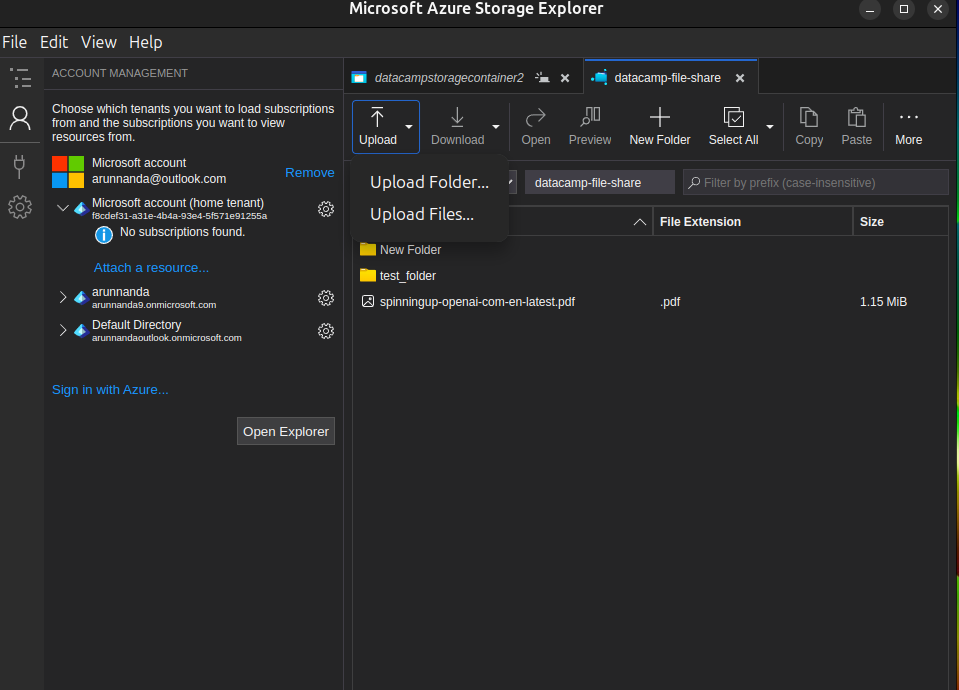This screenshot has width=959, height=690.
Task: Open the Connect plug icon in sidebar
Action: coord(20,165)
